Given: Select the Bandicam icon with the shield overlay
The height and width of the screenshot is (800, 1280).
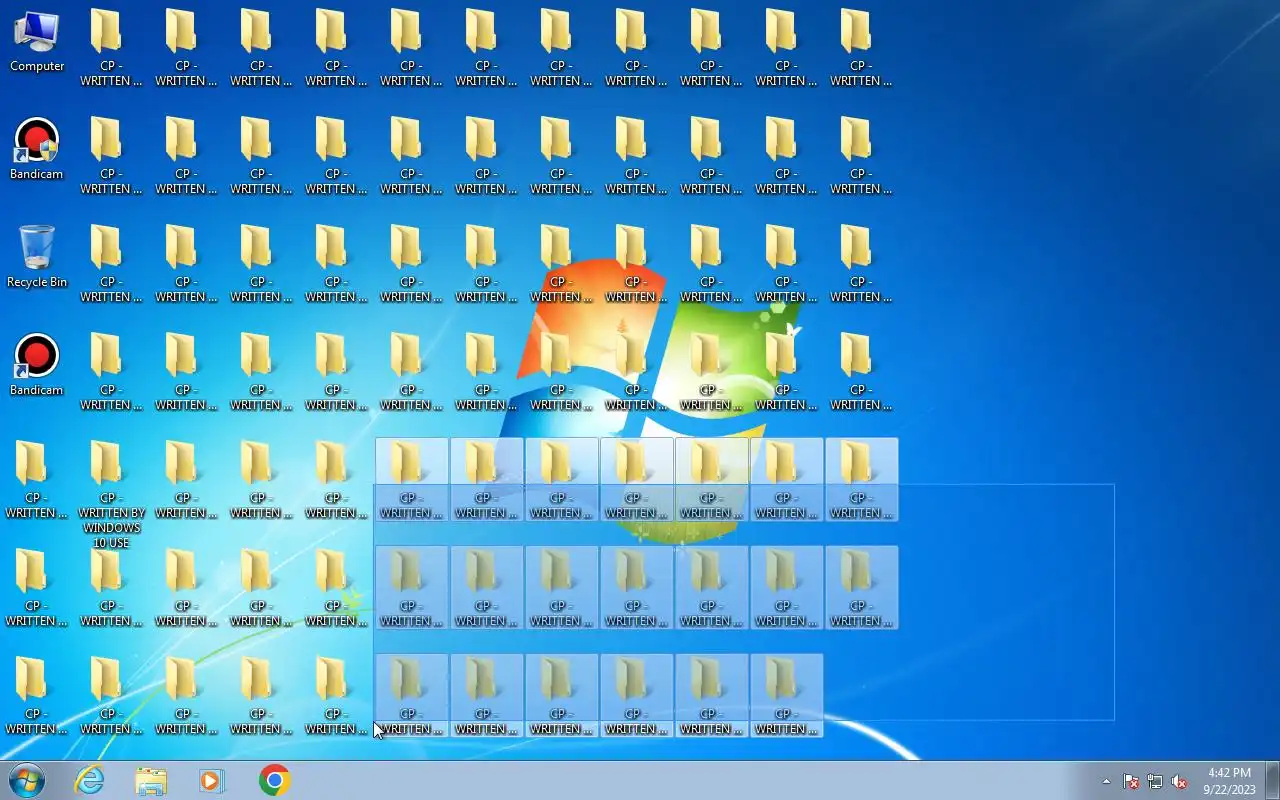Looking at the screenshot, I should (37, 150).
